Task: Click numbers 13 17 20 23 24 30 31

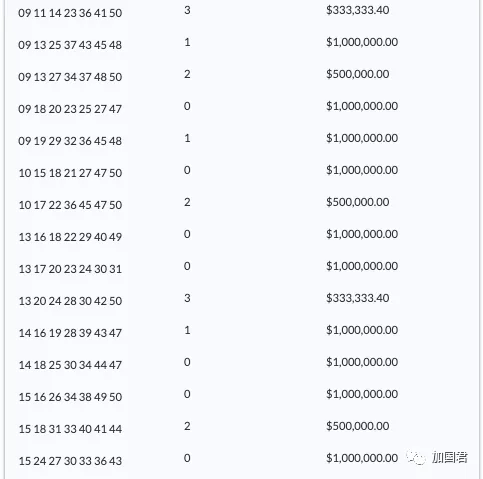Action: [70, 269]
